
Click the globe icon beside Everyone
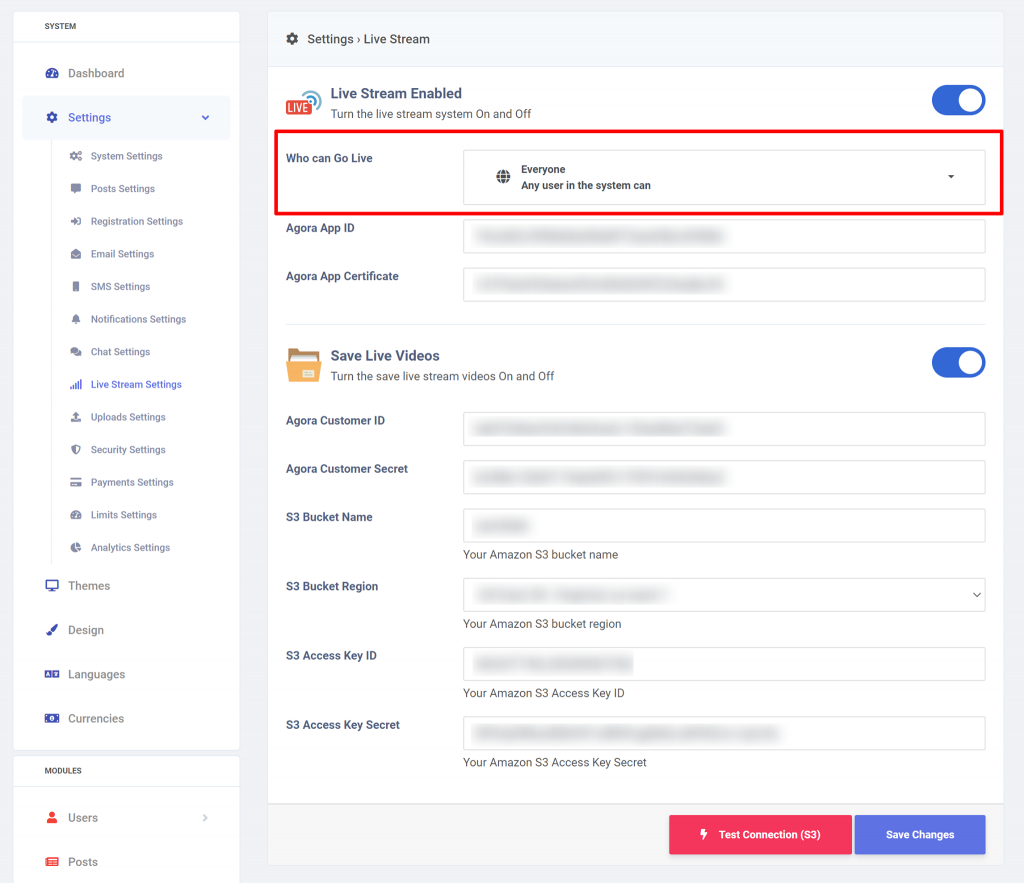pos(503,176)
